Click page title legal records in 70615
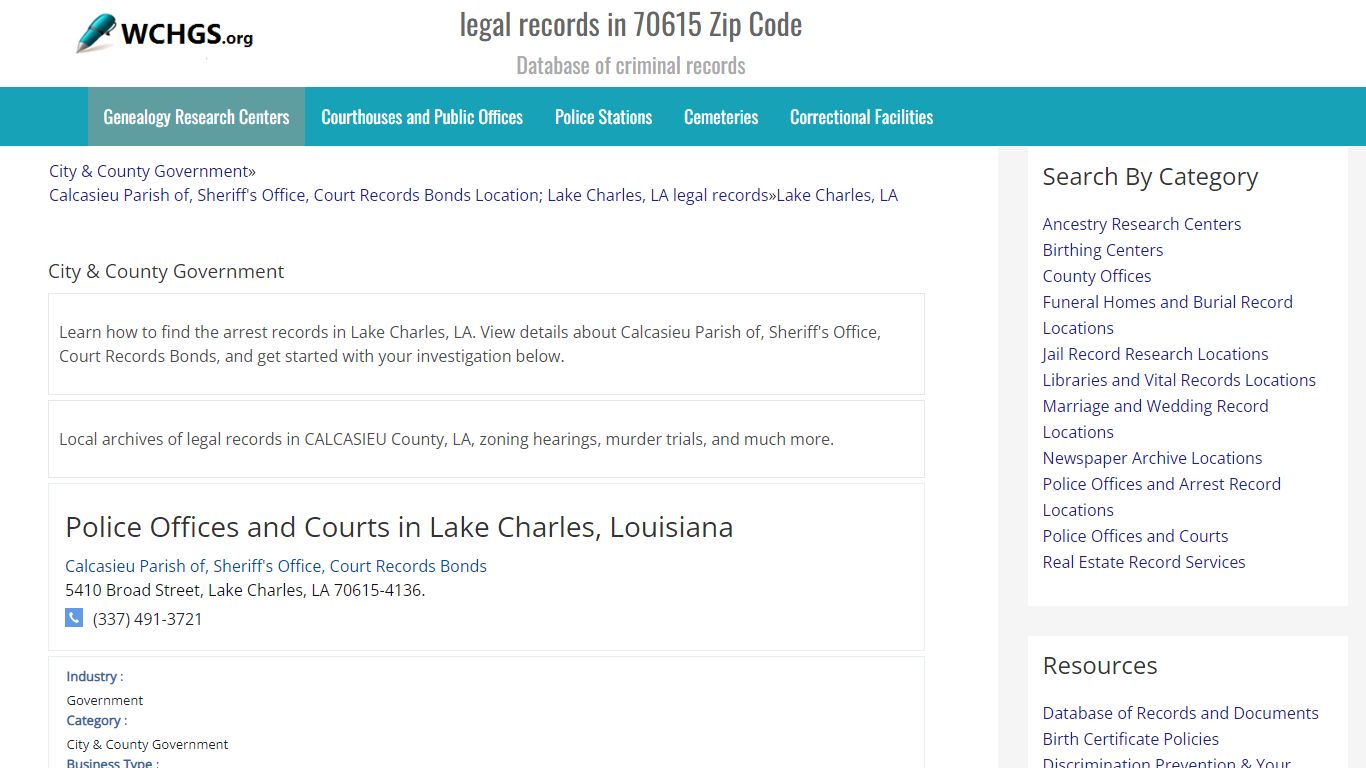This screenshot has height=768, width=1366. click(631, 24)
